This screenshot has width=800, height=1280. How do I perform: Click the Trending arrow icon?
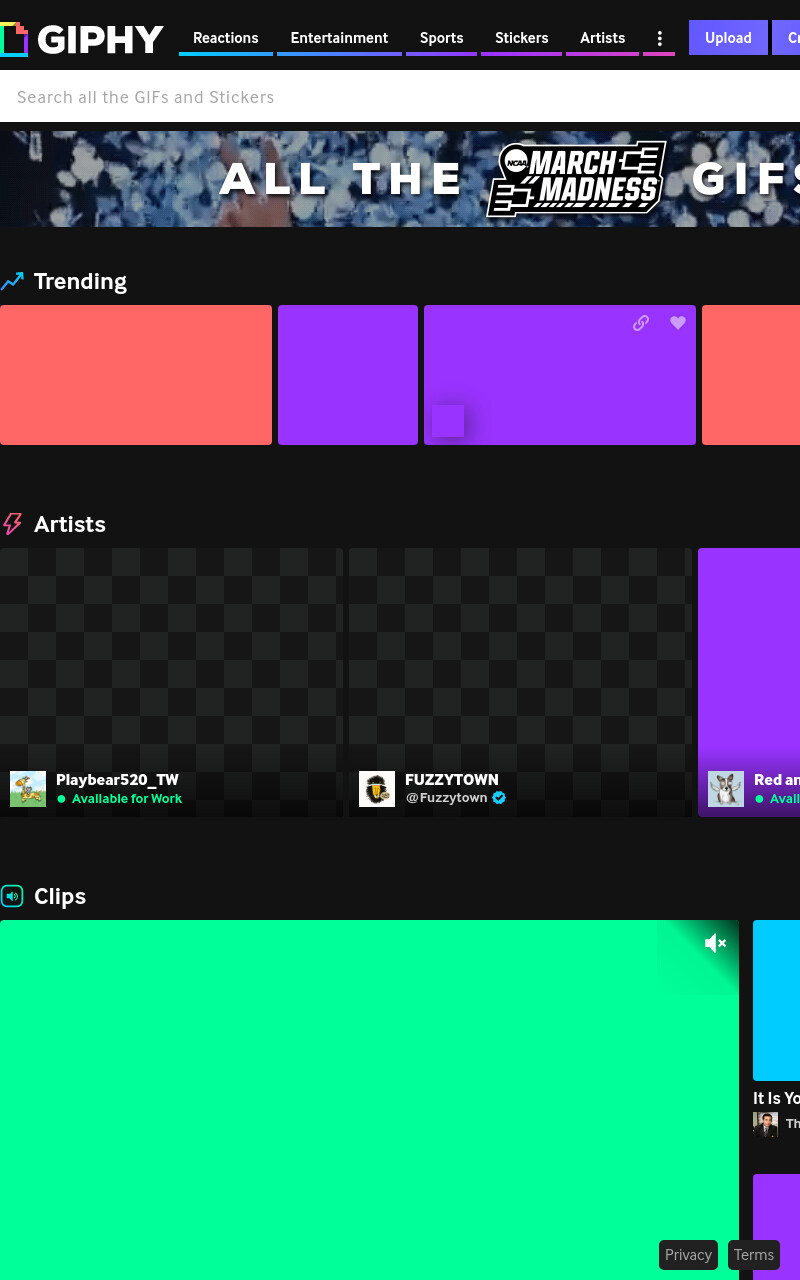[12, 282]
